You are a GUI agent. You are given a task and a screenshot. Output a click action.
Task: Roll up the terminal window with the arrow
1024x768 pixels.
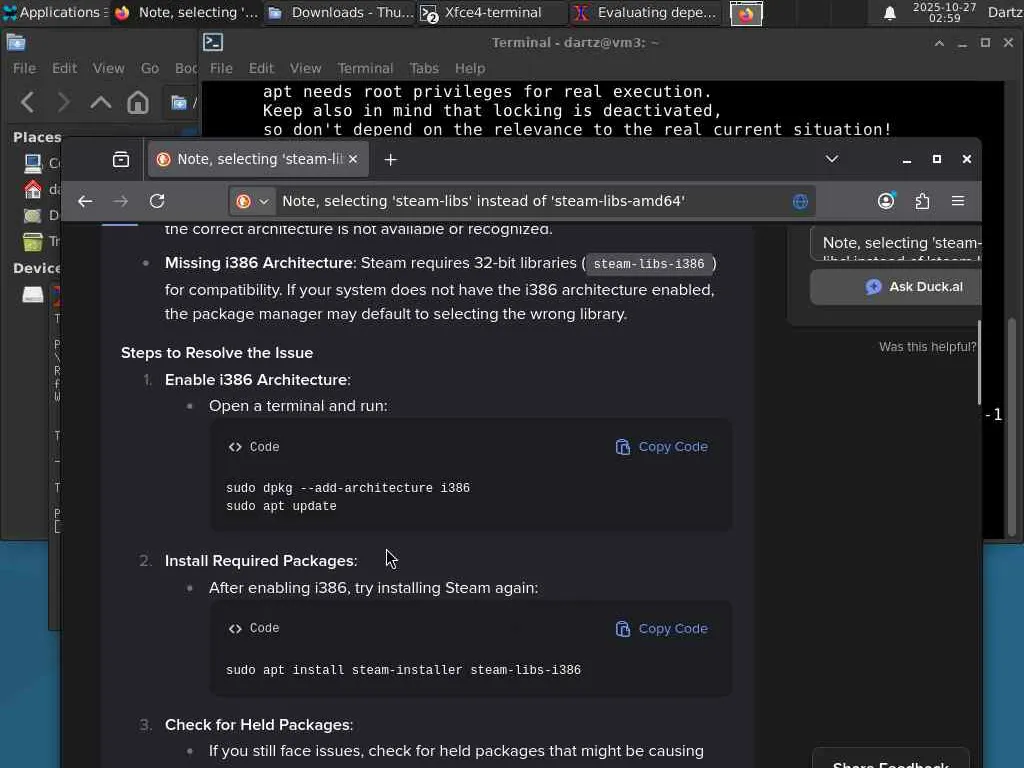click(939, 43)
